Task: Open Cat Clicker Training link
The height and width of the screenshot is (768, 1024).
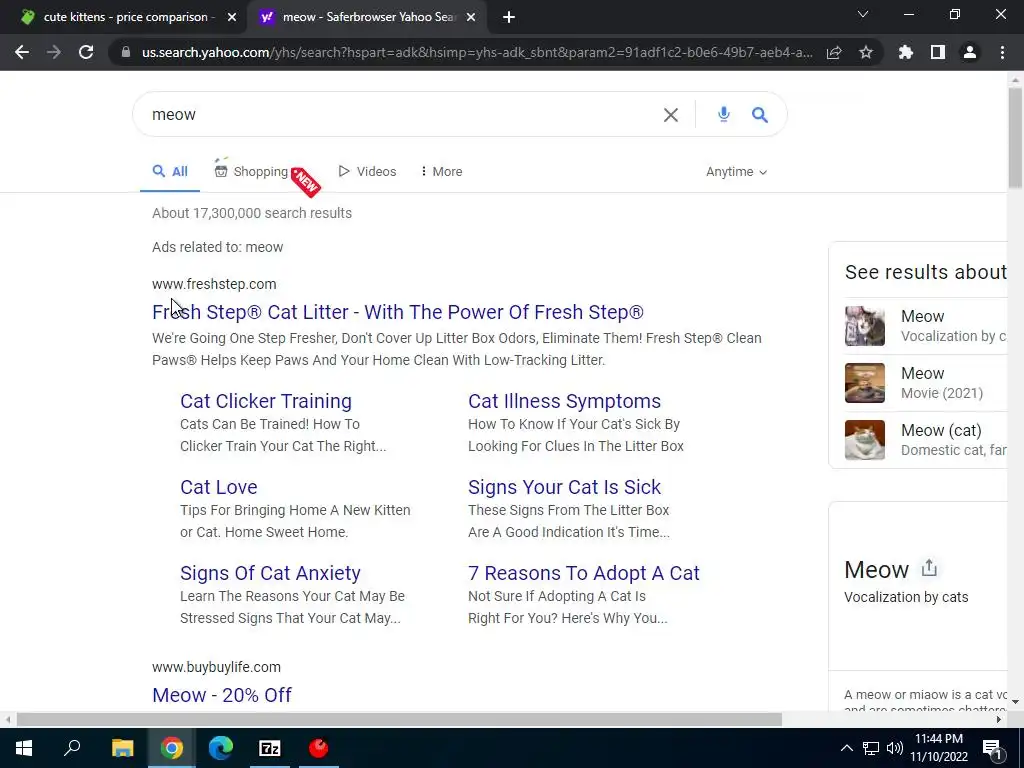Action: (266, 401)
